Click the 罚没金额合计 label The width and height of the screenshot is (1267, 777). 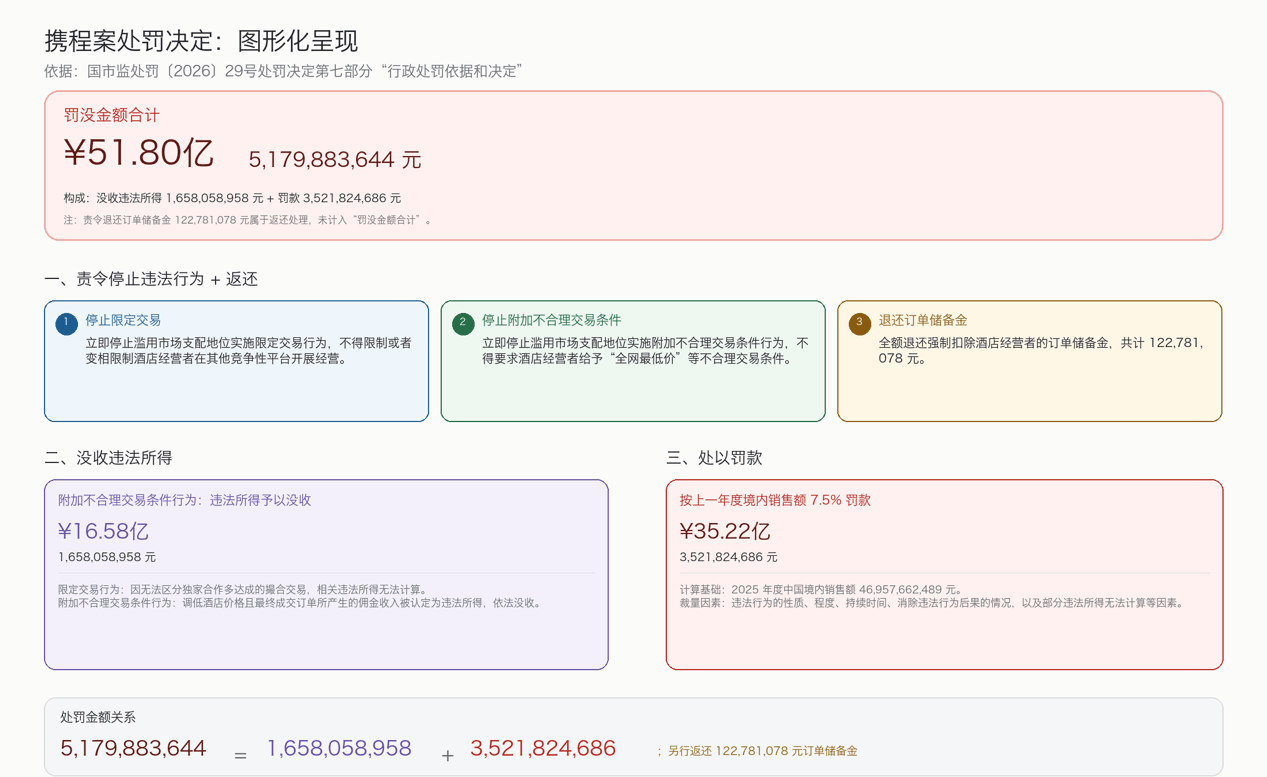pos(112,115)
